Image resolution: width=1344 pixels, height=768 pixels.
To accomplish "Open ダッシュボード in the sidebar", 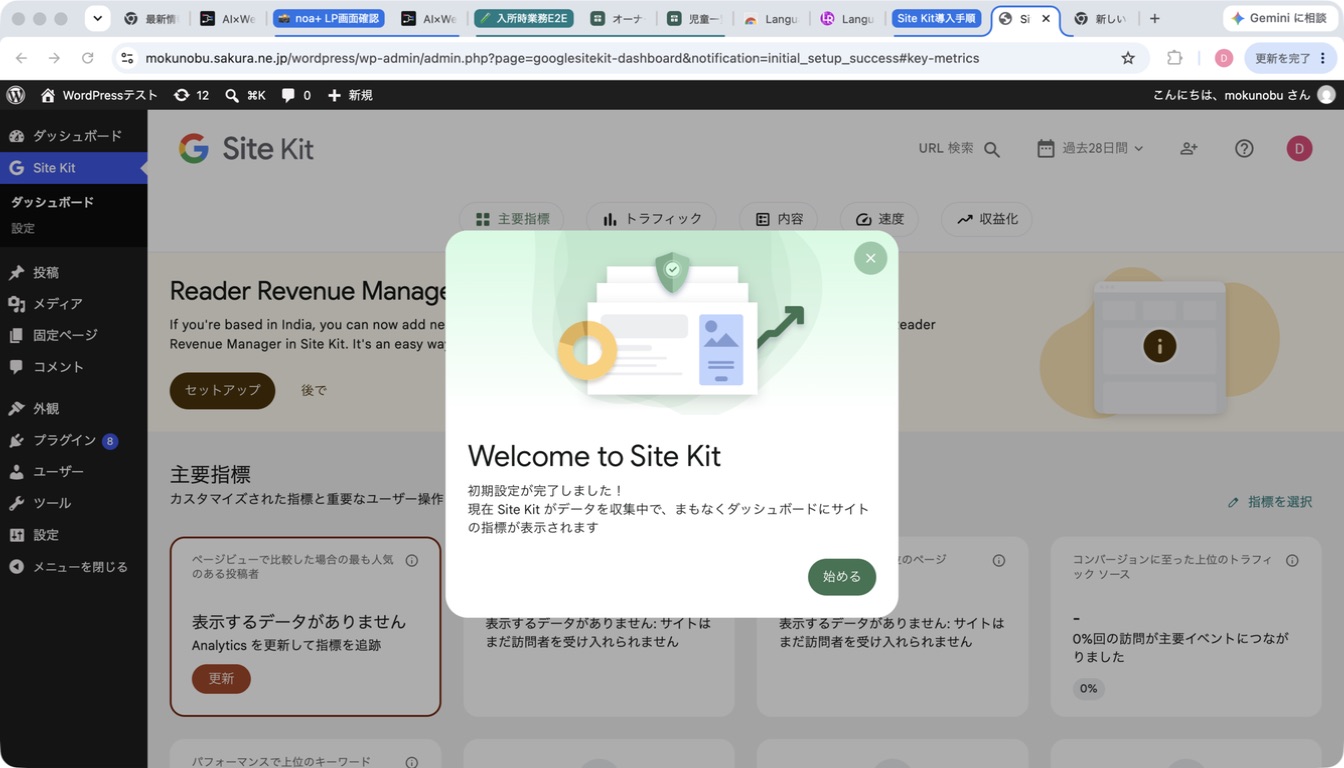I will coord(73,136).
